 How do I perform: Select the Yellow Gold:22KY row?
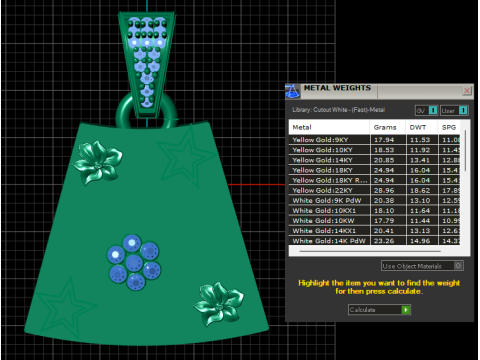coord(374,190)
